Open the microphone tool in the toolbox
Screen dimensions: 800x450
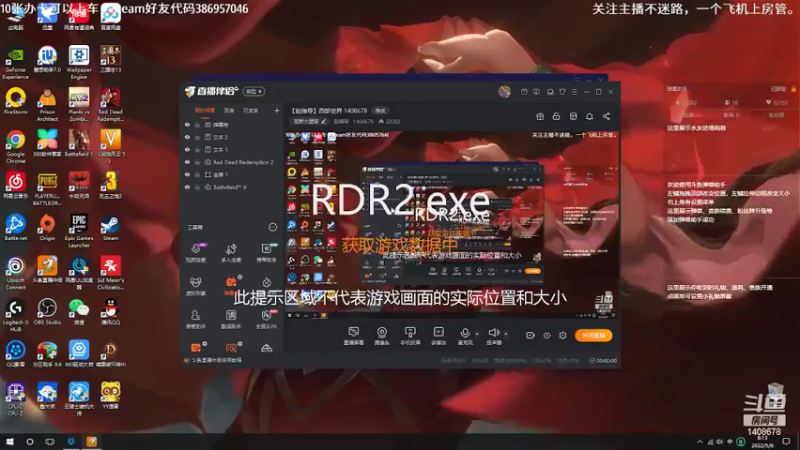coord(195,252)
